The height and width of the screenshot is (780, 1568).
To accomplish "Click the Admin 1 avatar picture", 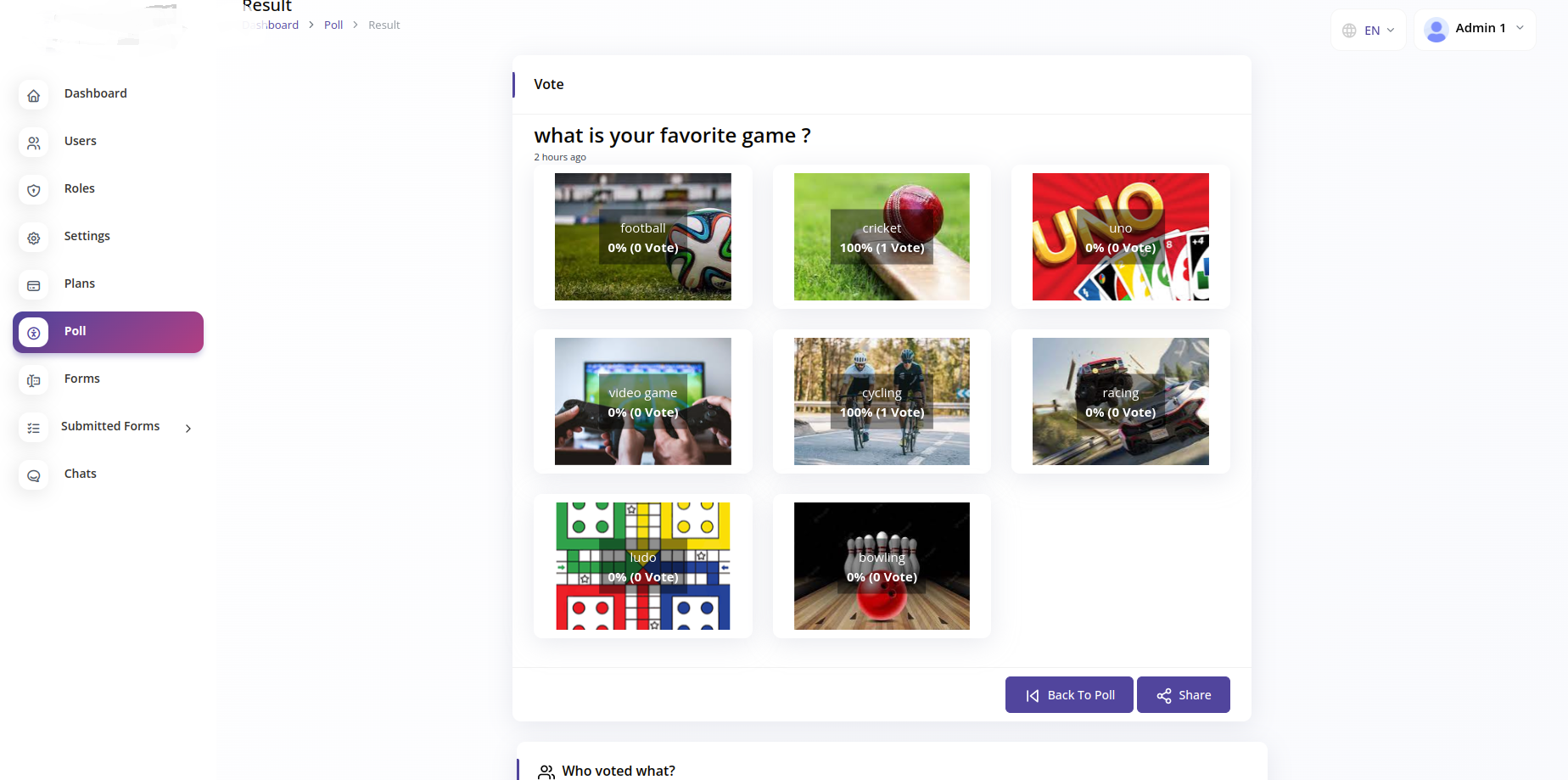I will click(x=1436, y=30).
